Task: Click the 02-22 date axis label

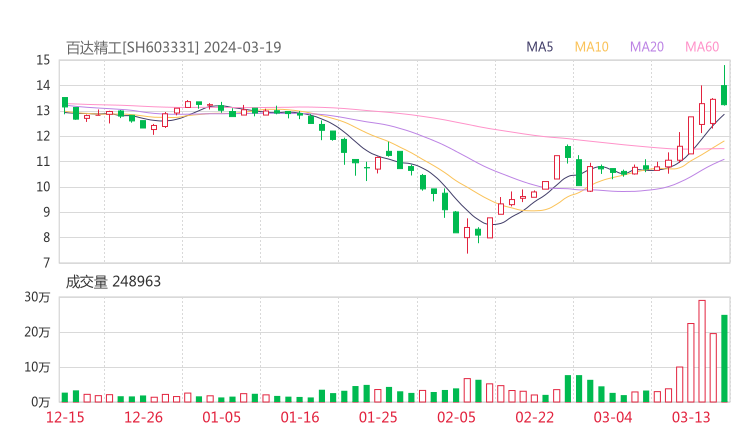Action: [535, 417]
